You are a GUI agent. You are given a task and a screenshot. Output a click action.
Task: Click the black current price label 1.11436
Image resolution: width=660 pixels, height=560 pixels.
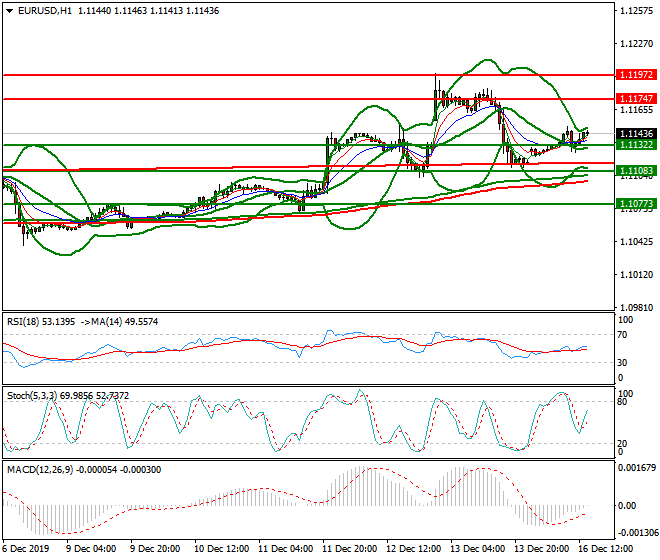[636, 133]
